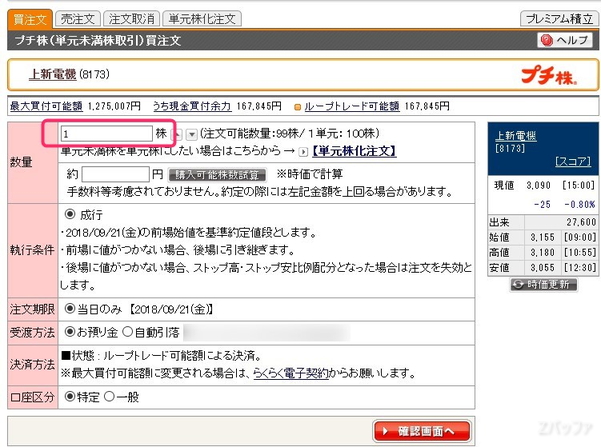The image size is (601, 447).
Task: Click the small arrow icon before 【単元株化注文】
Action: 303,152
